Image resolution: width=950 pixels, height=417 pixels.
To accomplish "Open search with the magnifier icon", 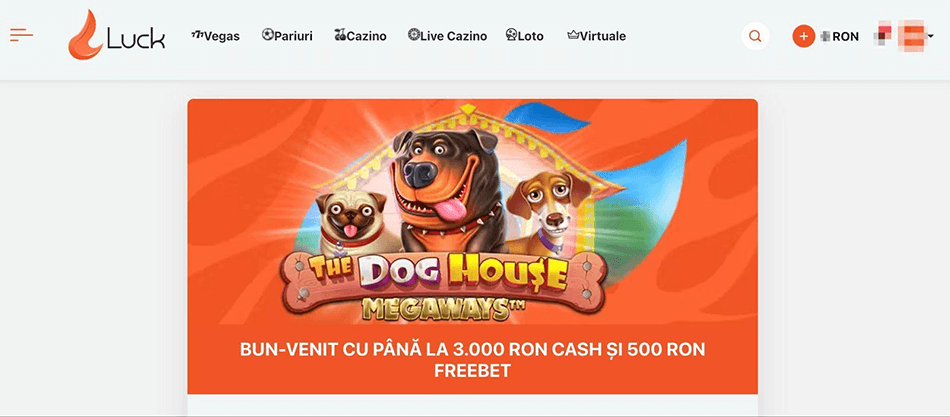I will coord(755,36).
